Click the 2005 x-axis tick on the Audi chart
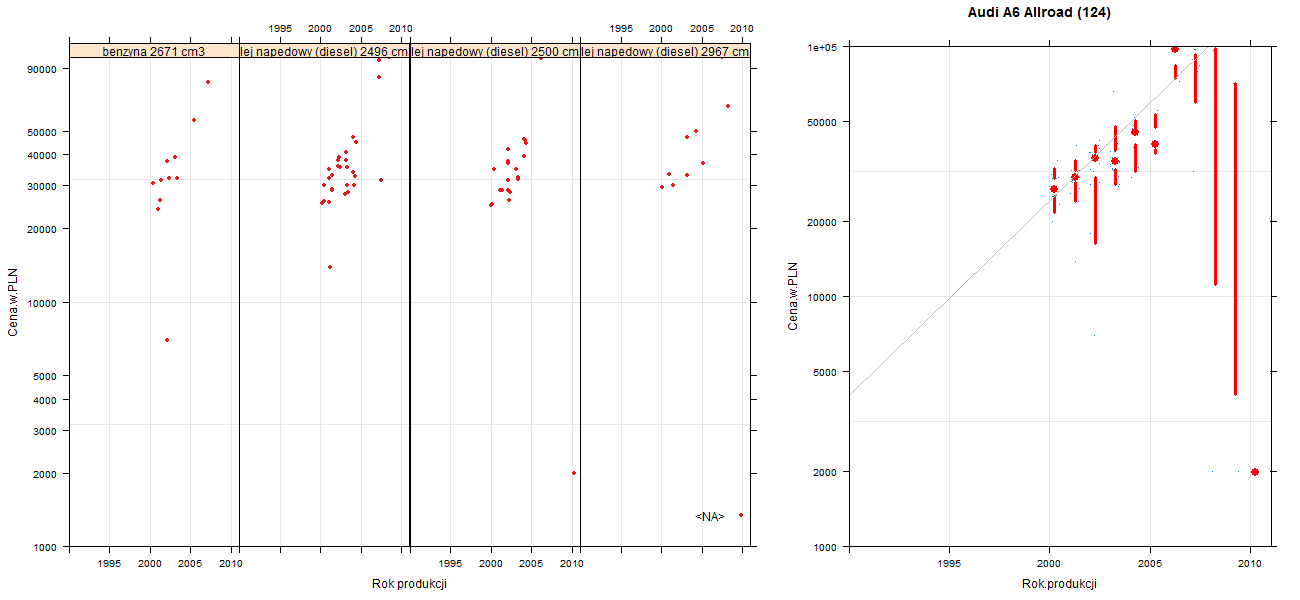The height and width of the screenshot is (600, 1300). coord(1150,564)
